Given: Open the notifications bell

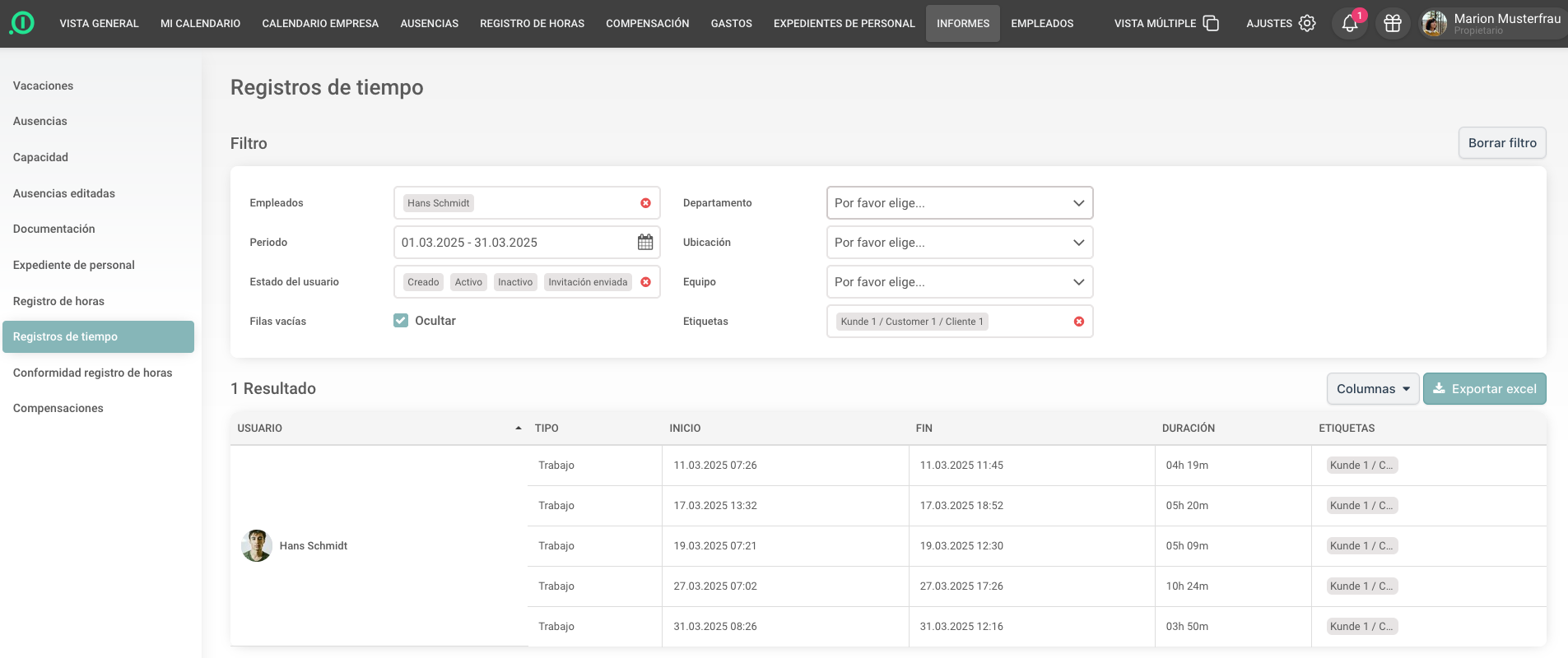Looking at the screenshot, I should point(1349,24).
